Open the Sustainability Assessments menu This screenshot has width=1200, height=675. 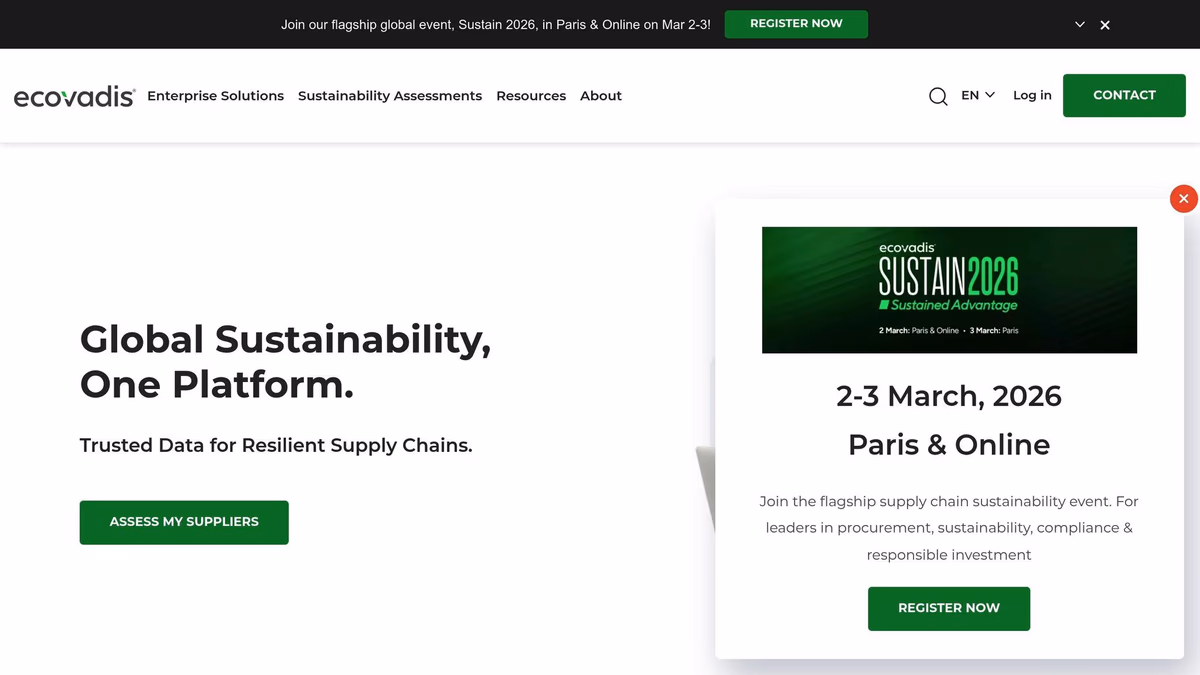[x=390, y=96]
